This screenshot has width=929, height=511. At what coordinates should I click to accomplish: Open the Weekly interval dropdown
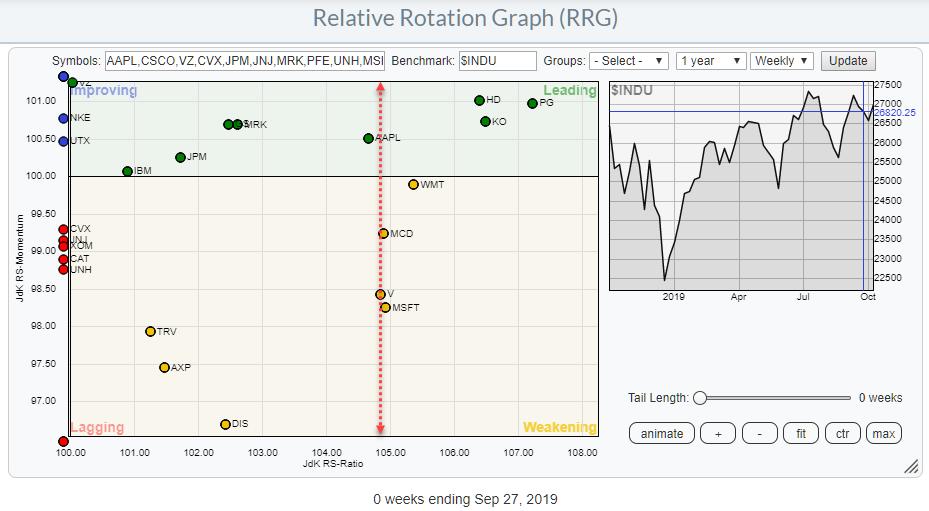pyautogui.click(x=782, y=61)
